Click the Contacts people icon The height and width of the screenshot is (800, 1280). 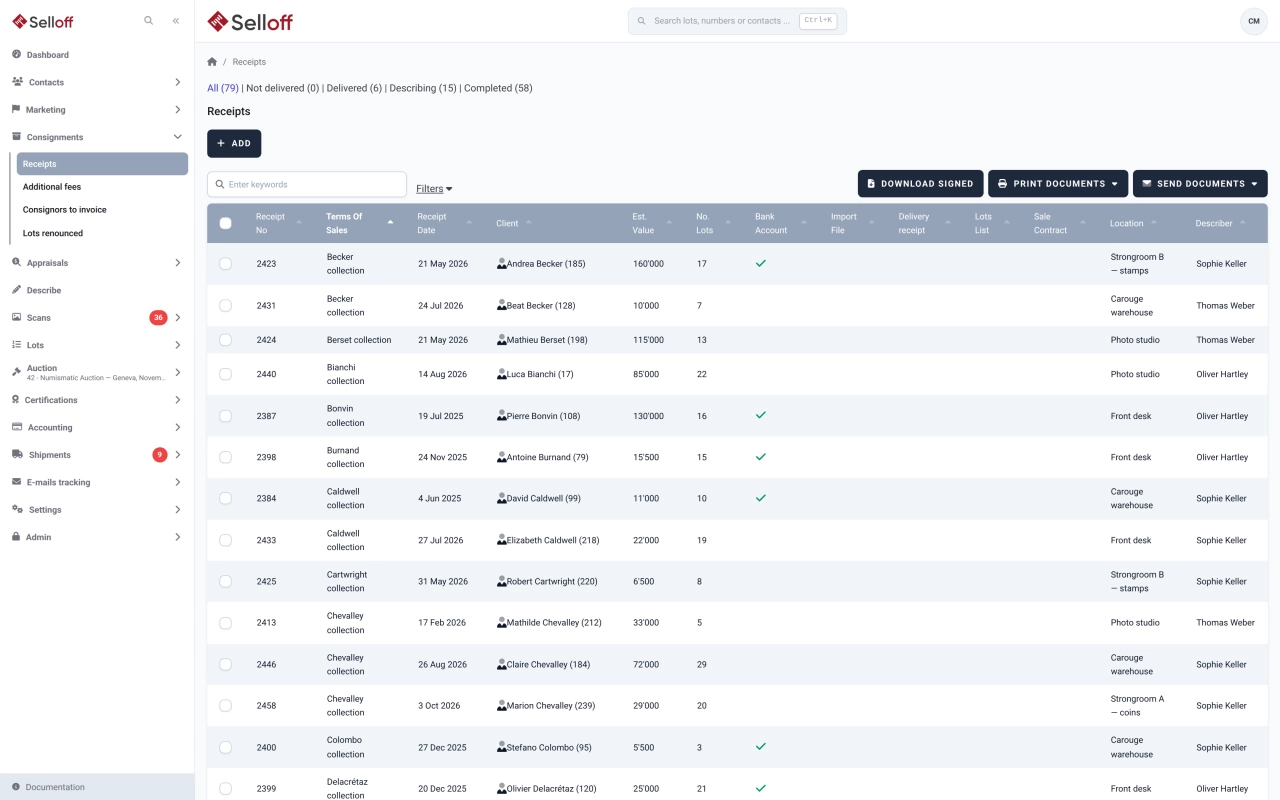(x=17, y=82)
